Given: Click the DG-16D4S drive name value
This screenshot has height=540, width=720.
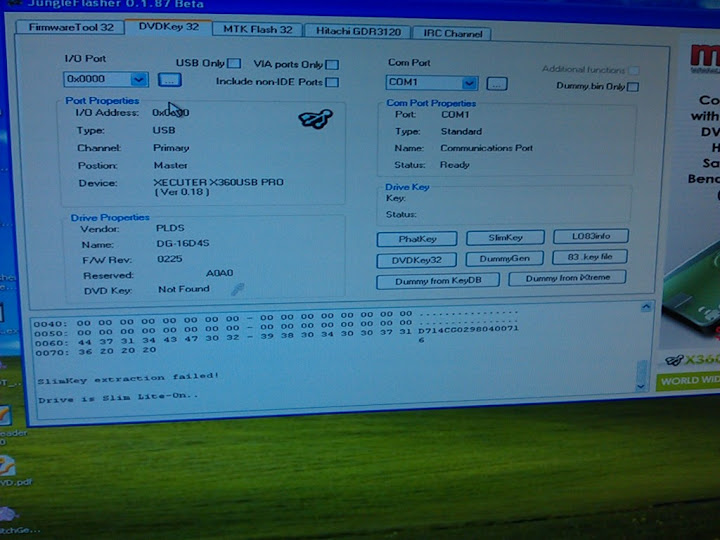Looking at the screenshot, I should click(183, 243).
